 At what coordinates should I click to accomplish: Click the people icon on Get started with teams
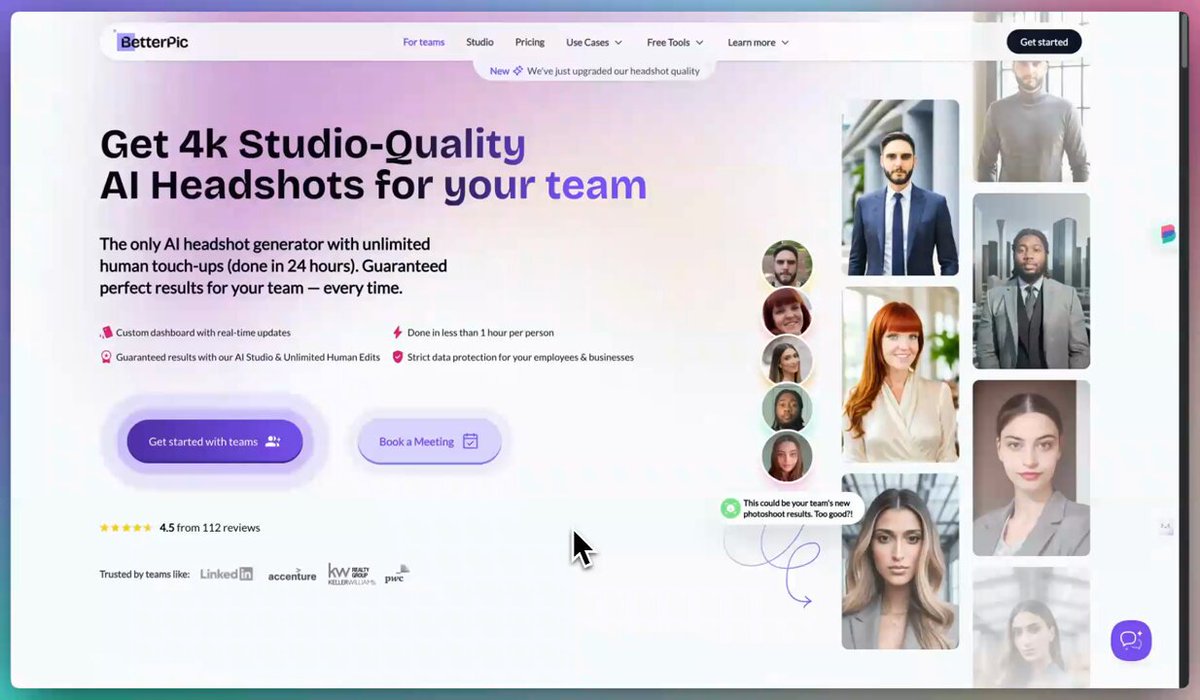point(272,441)
